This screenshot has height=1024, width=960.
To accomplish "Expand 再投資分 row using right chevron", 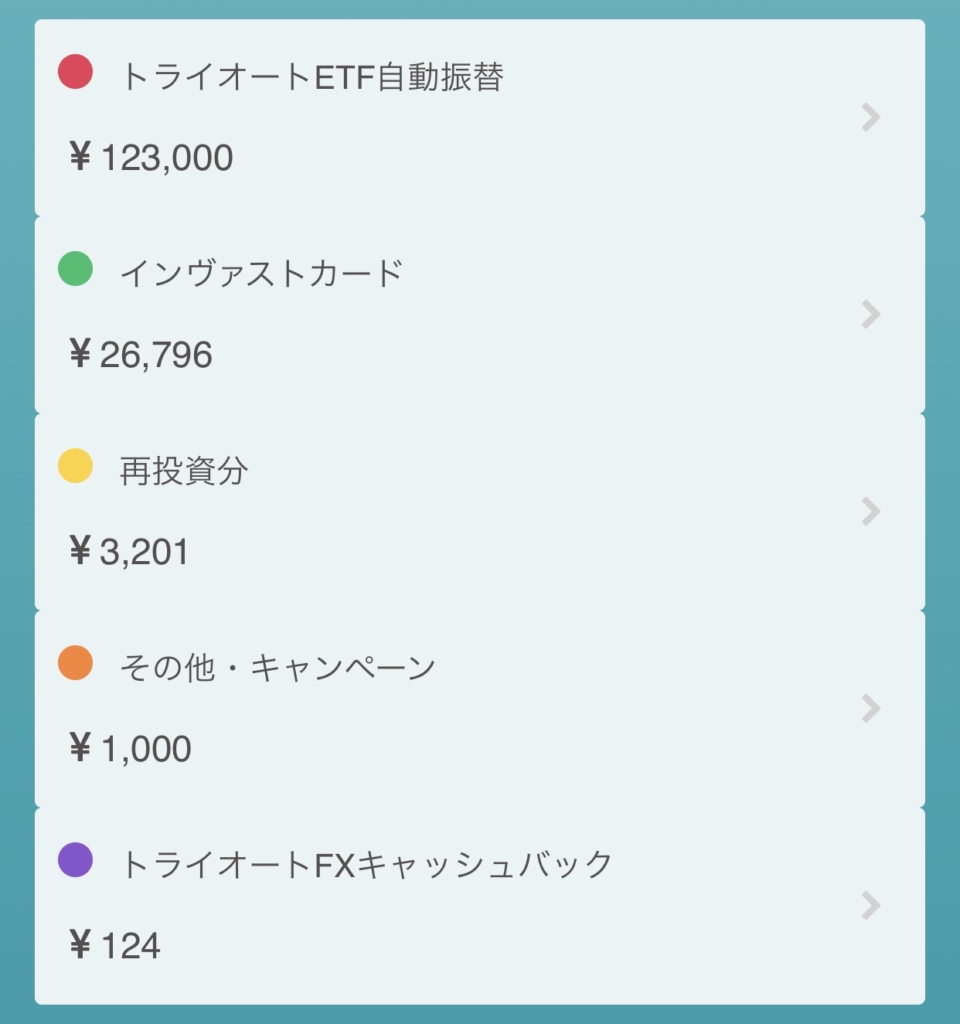I will 871,511.
